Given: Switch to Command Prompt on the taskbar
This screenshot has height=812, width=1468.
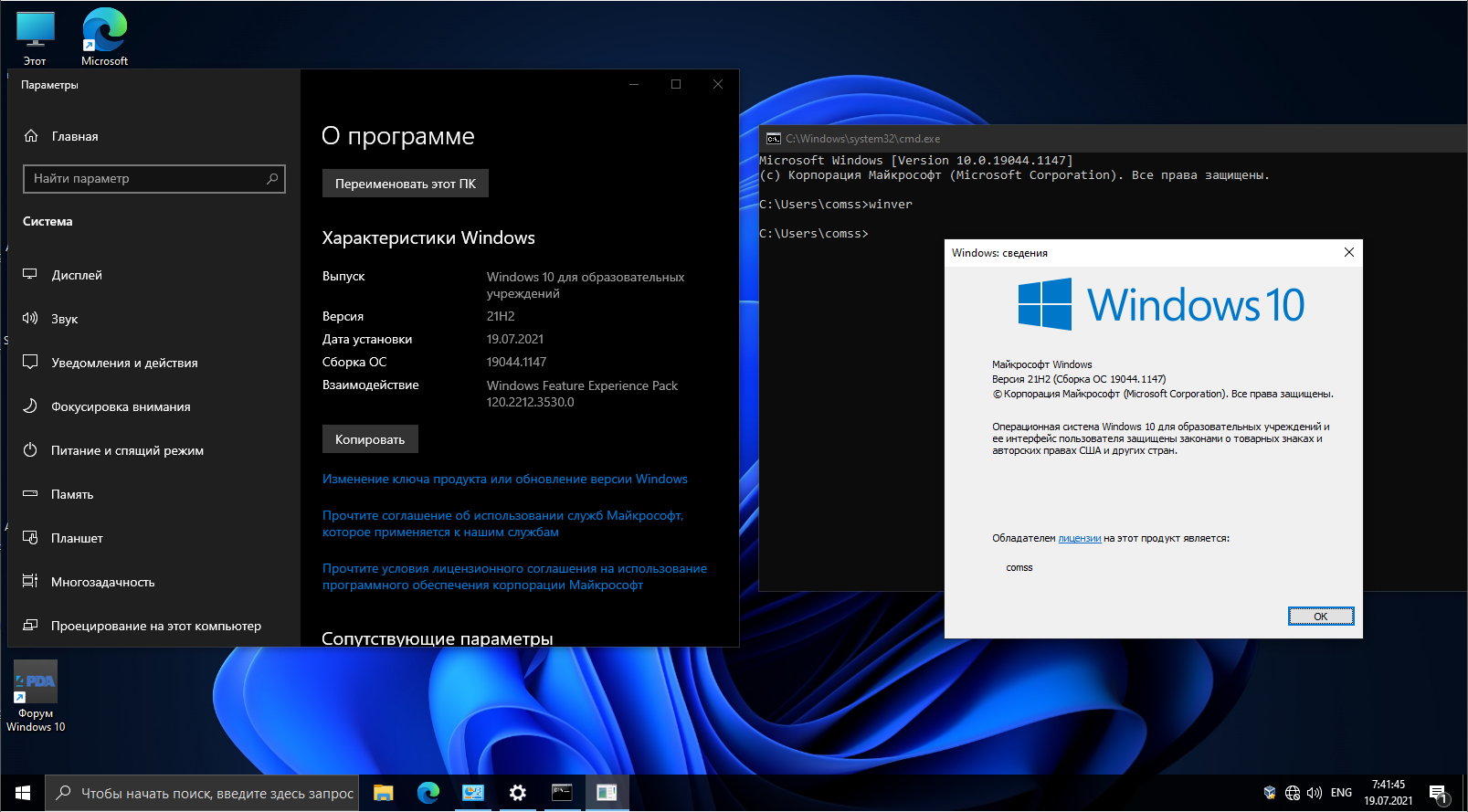Looking at the screenshot, I should click(x=563, y=793).
